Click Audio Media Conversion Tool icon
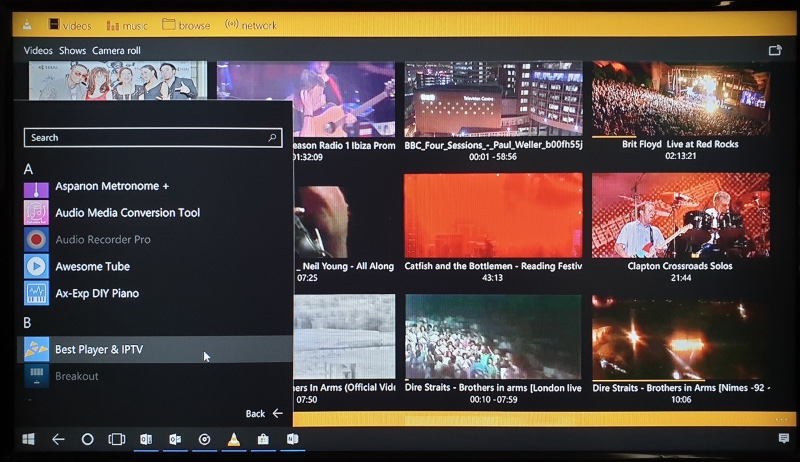This screenshot has height=462, width=800. tap(36, 213)
